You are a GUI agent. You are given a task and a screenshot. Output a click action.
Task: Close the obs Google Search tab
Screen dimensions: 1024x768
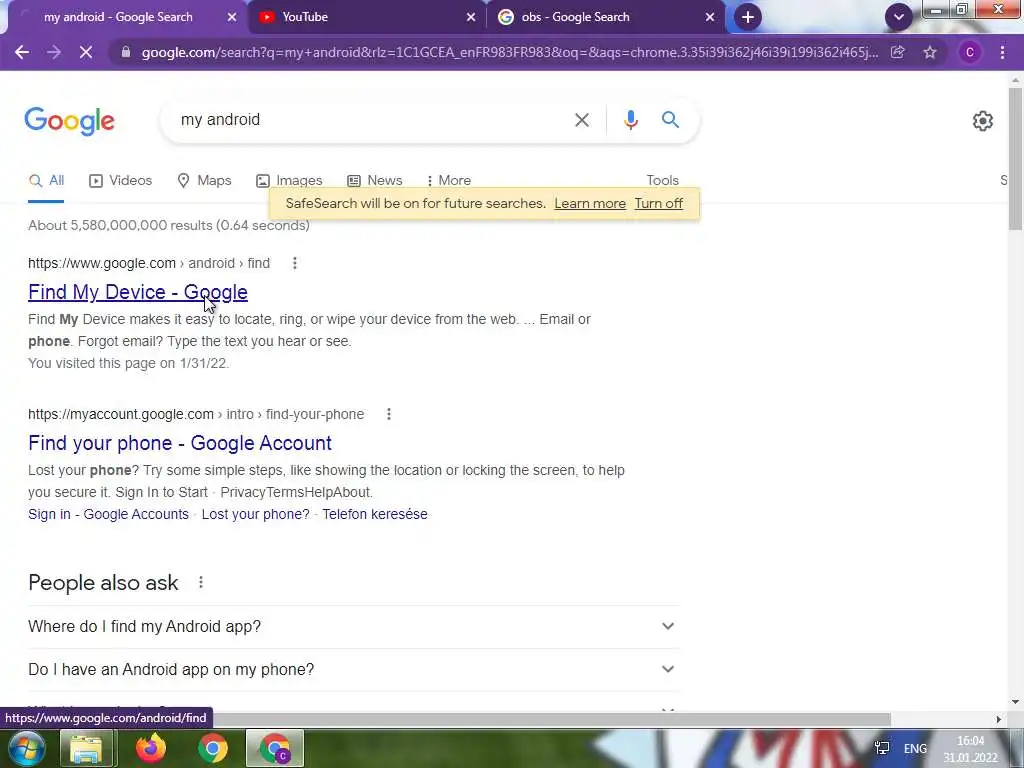pyautogui.click(x=710, y=17)
